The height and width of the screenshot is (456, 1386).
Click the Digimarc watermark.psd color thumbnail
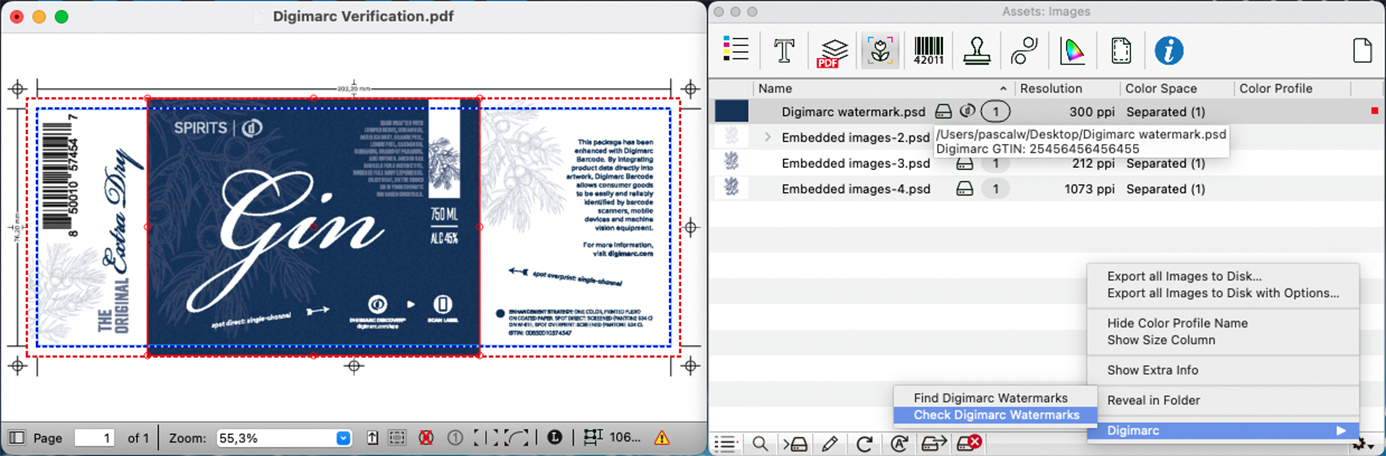tap(732, 111)
